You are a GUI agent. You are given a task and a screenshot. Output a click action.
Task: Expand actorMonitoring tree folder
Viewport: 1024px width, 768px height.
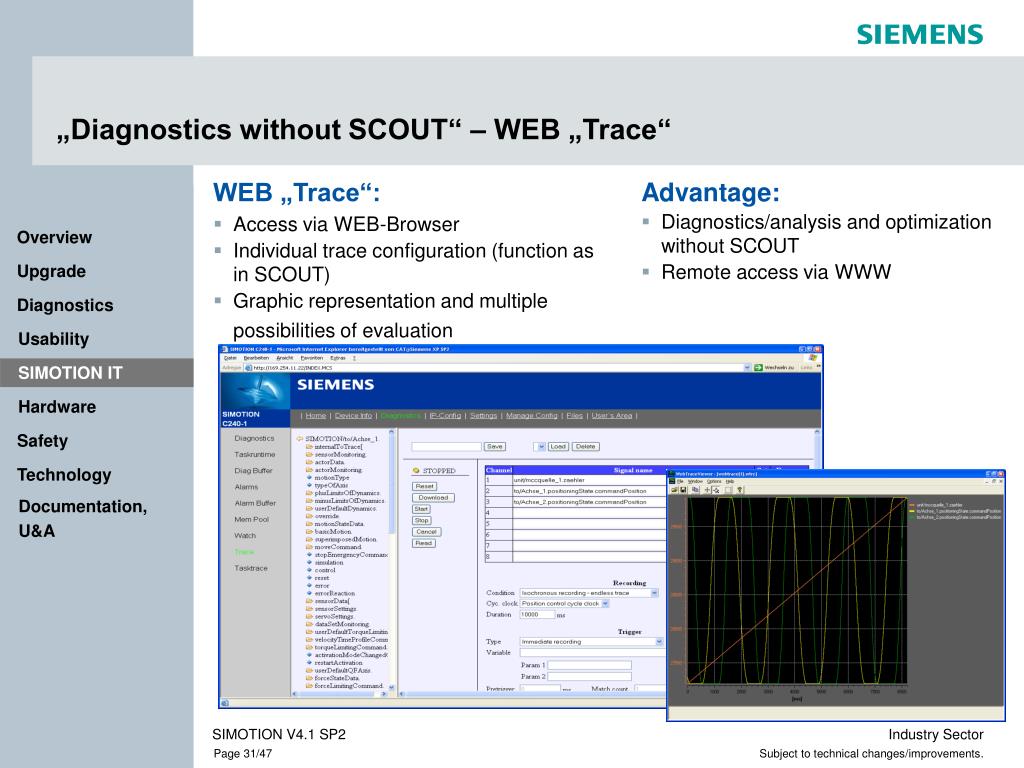[x=310, y=470]
